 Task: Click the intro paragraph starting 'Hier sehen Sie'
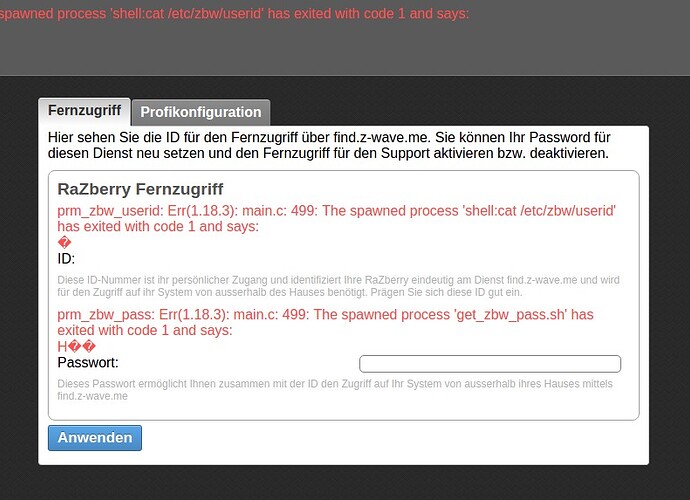[x=330, y=145]
